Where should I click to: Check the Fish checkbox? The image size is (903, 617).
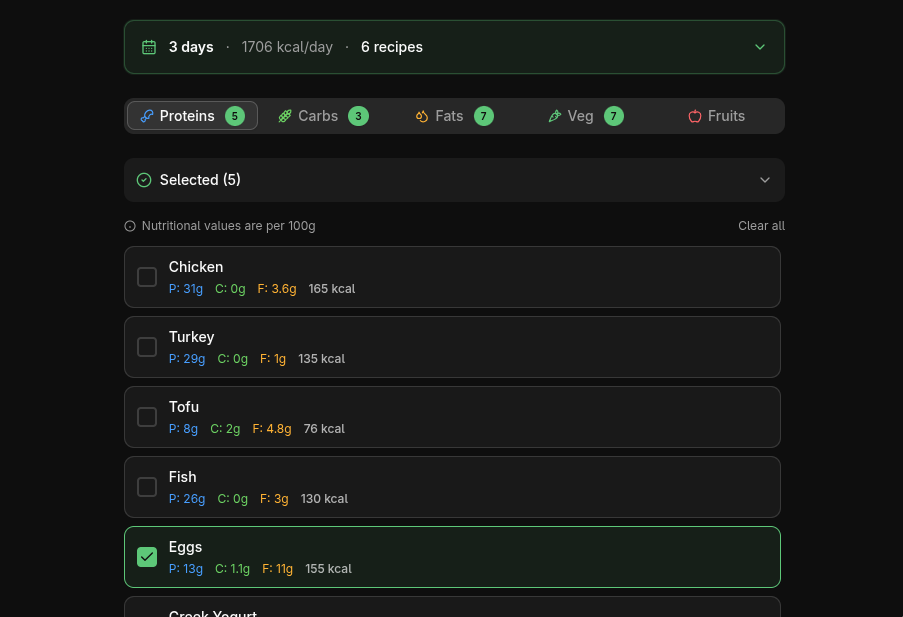[x=147, y=487]
